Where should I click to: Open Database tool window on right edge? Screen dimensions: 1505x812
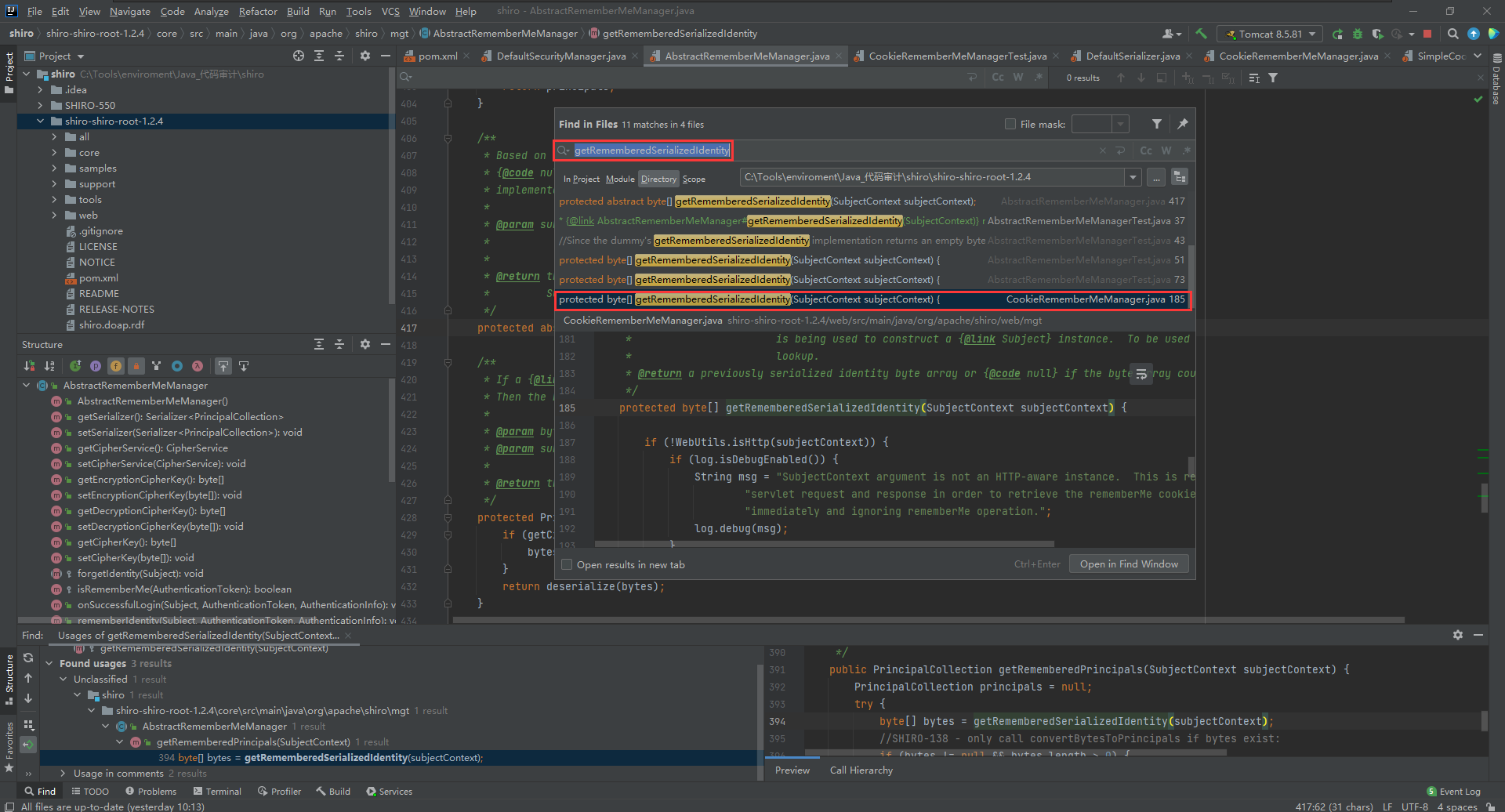pos(1496,78)
